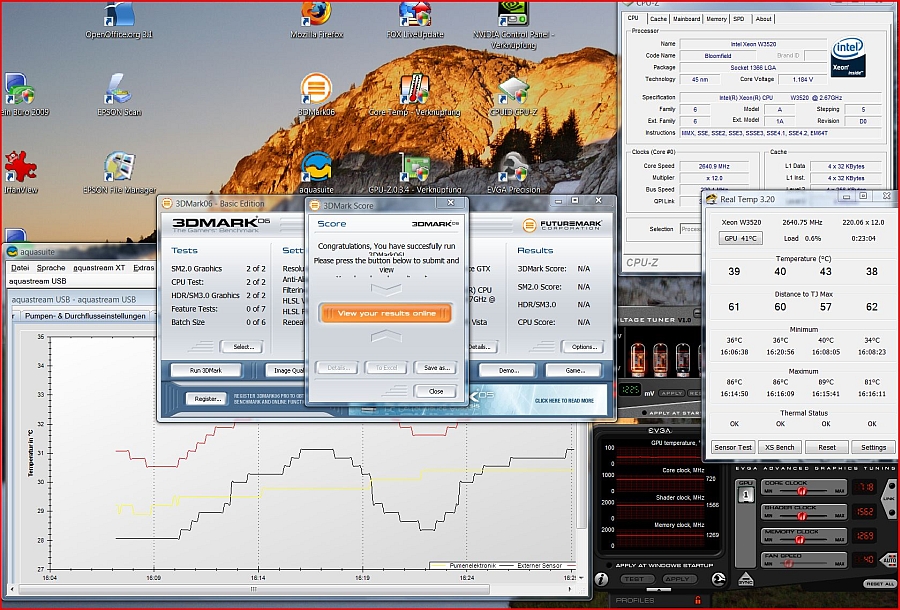This screenshot has width=900, height=610.
Task: Click the profiles lock icon in EVGA
Action: click(x=698, y=600)
